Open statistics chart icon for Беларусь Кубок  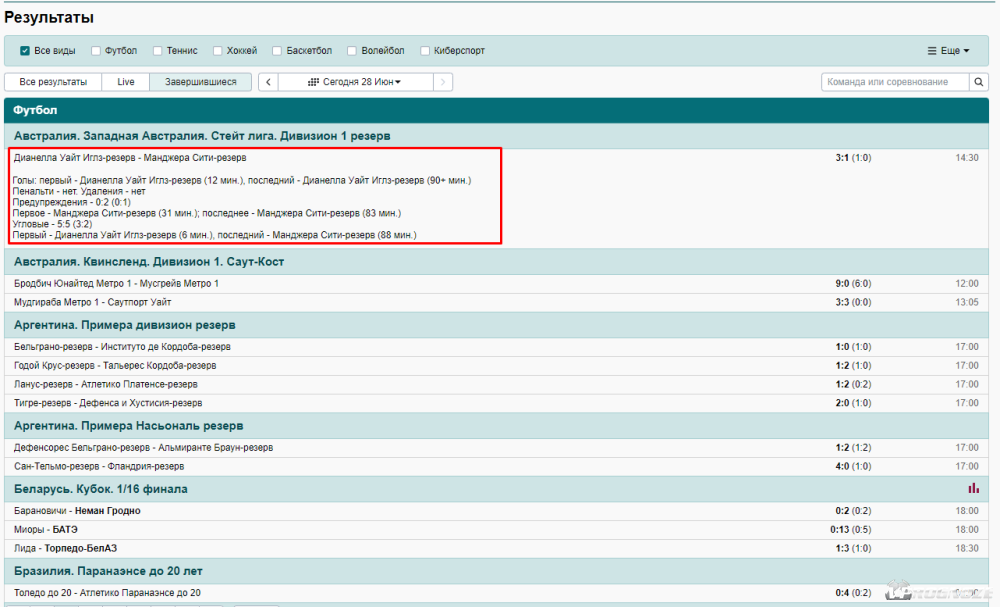pos(973,489)
